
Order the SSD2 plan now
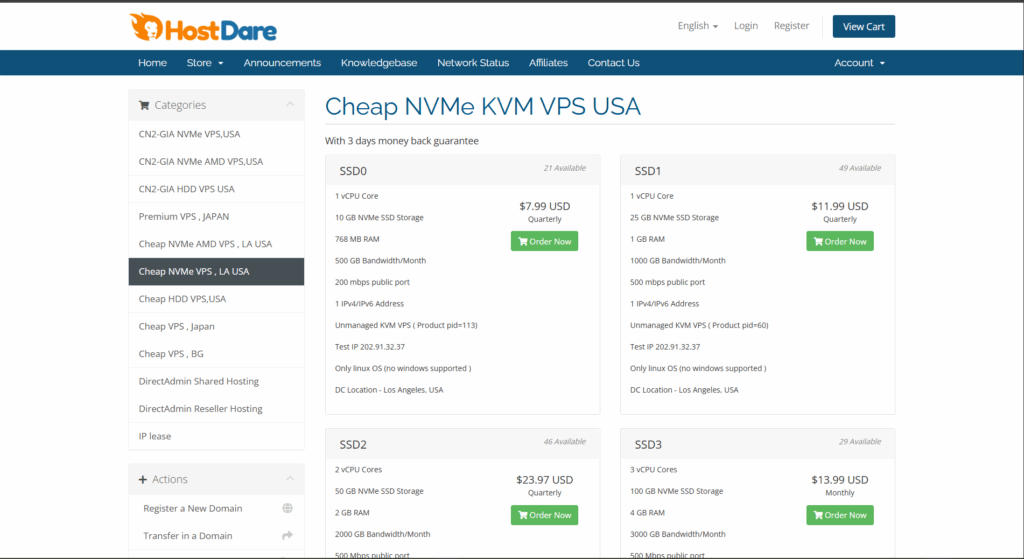tap(544, 515)
